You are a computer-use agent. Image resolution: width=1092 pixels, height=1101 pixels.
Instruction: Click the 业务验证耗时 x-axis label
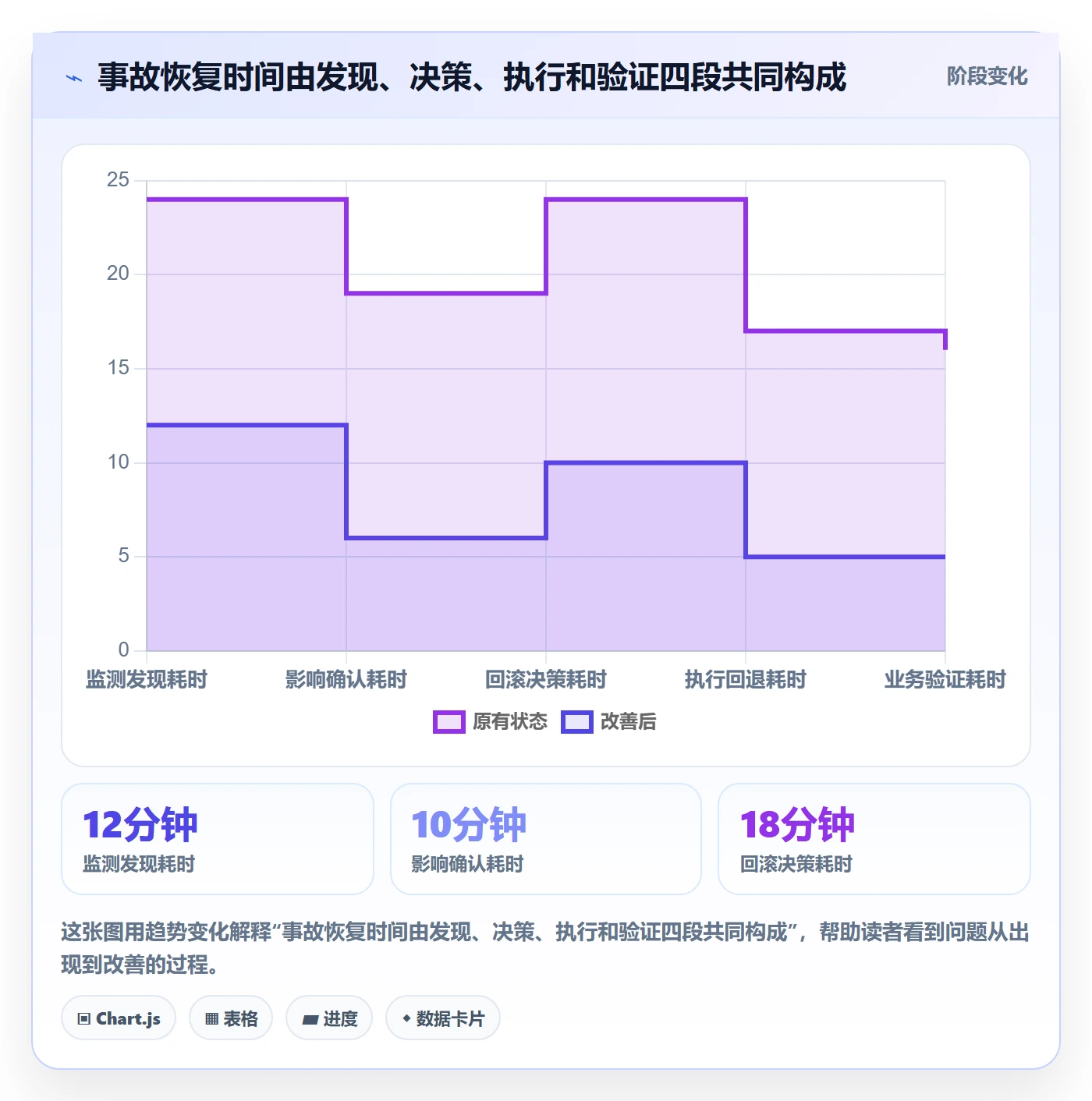click(x=945, y=680)
